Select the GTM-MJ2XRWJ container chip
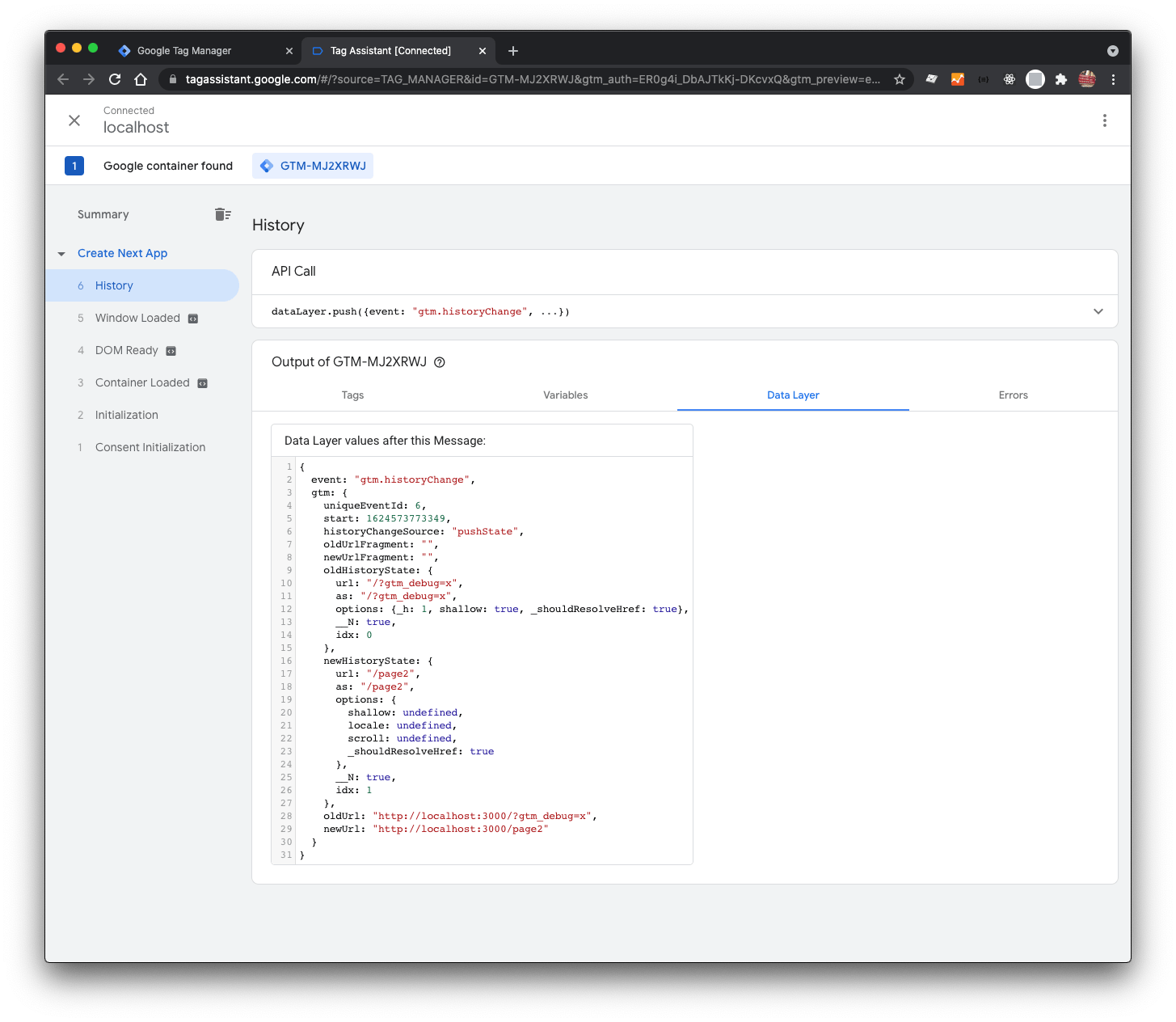The image size is (1176, 1022). (313, 166)
